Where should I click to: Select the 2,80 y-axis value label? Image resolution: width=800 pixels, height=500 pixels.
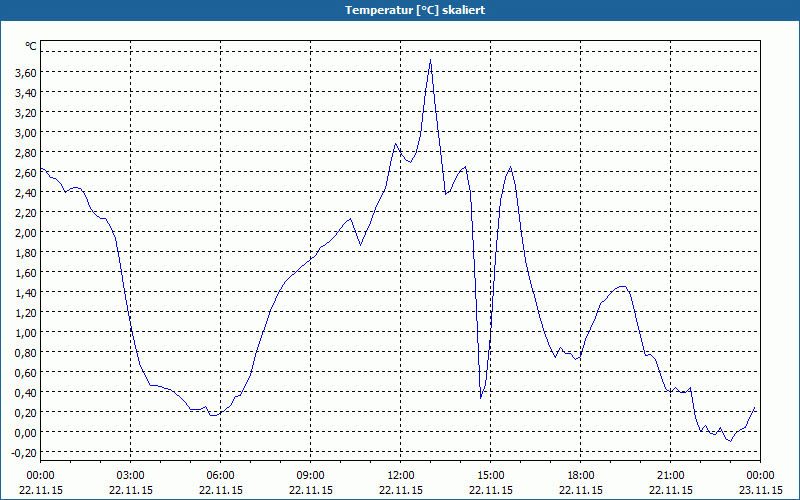pyautogui.click(x=26, y=153)
